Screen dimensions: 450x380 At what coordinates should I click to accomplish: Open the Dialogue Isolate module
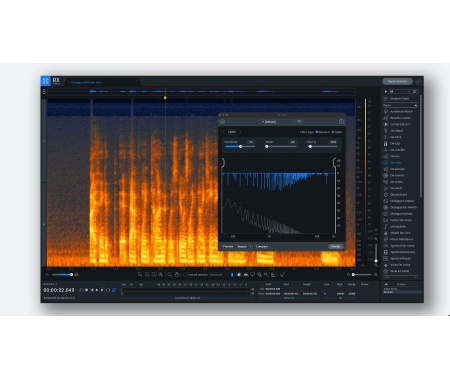coord(401,214)
